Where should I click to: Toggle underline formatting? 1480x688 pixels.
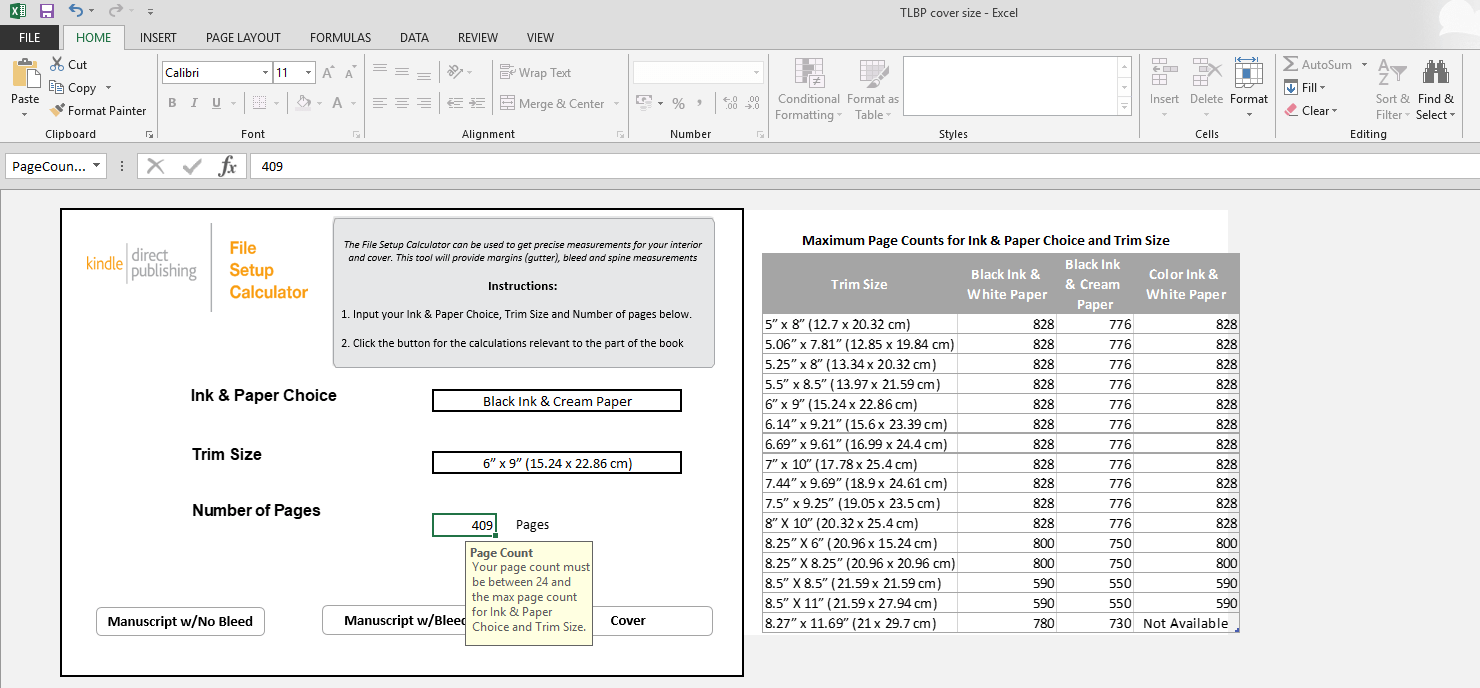pyautogui.click(x=217, y=103)
